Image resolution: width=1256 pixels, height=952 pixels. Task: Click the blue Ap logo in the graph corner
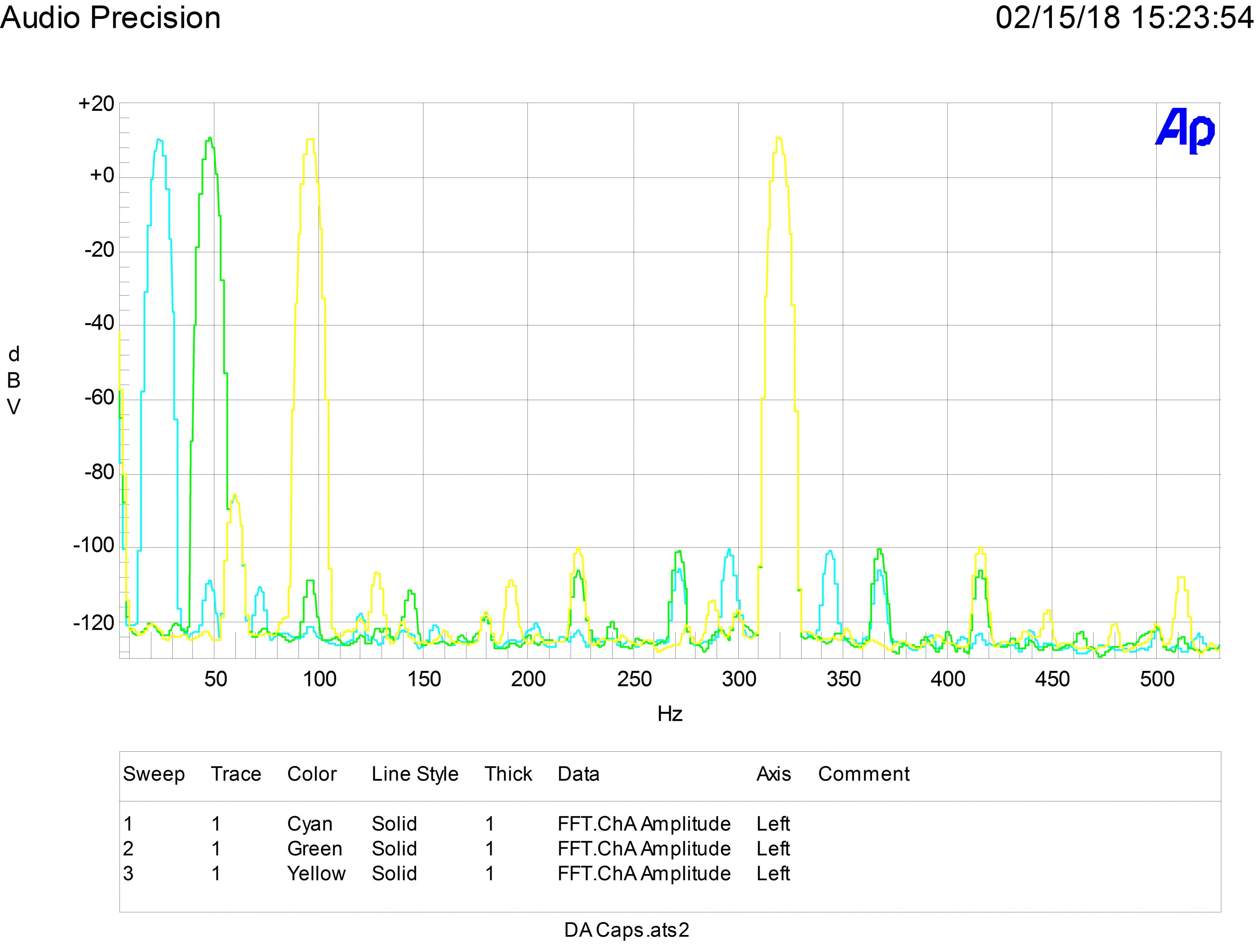point(1186,131)
